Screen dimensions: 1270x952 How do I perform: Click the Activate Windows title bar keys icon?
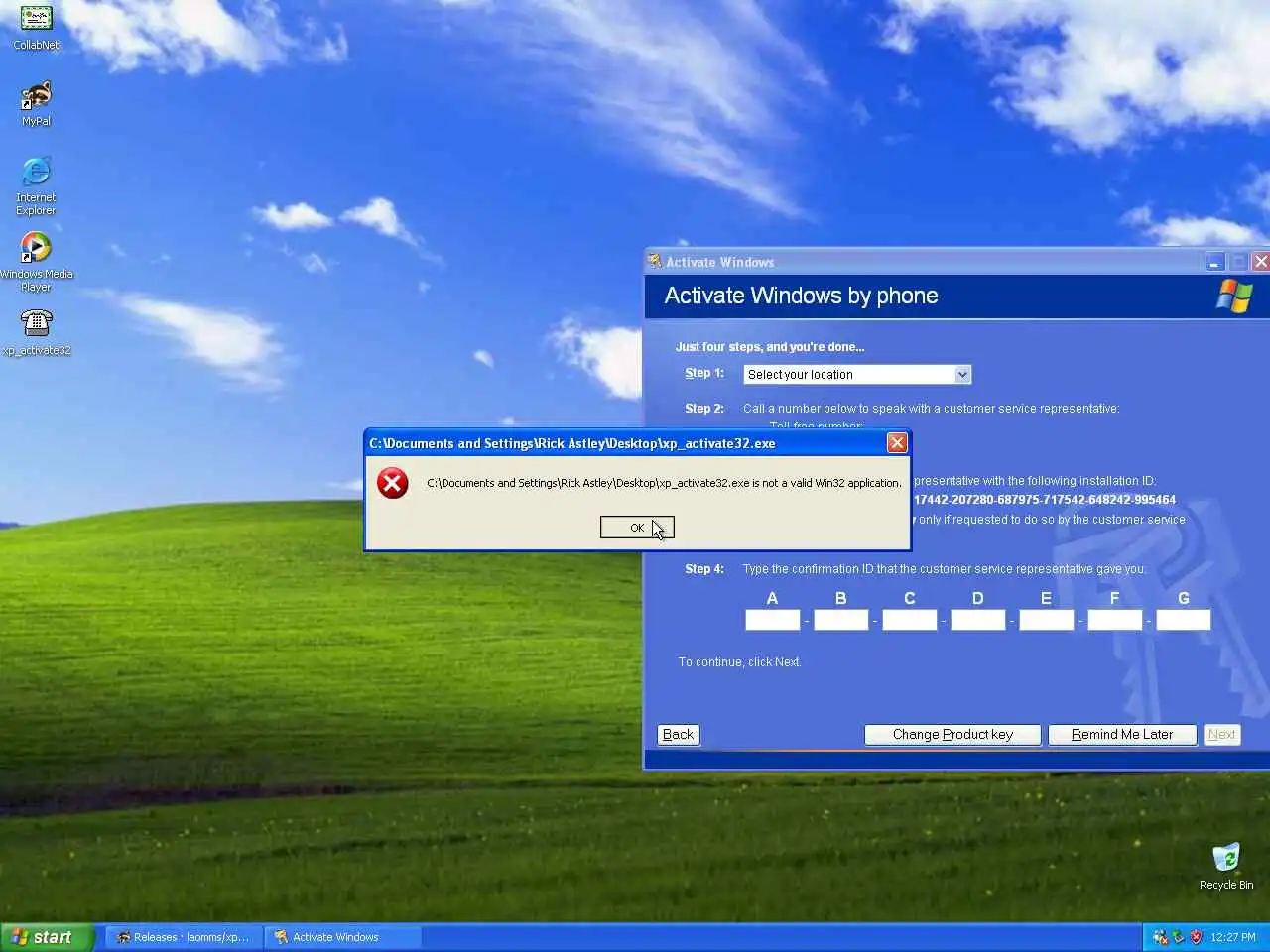coord(655,262)
